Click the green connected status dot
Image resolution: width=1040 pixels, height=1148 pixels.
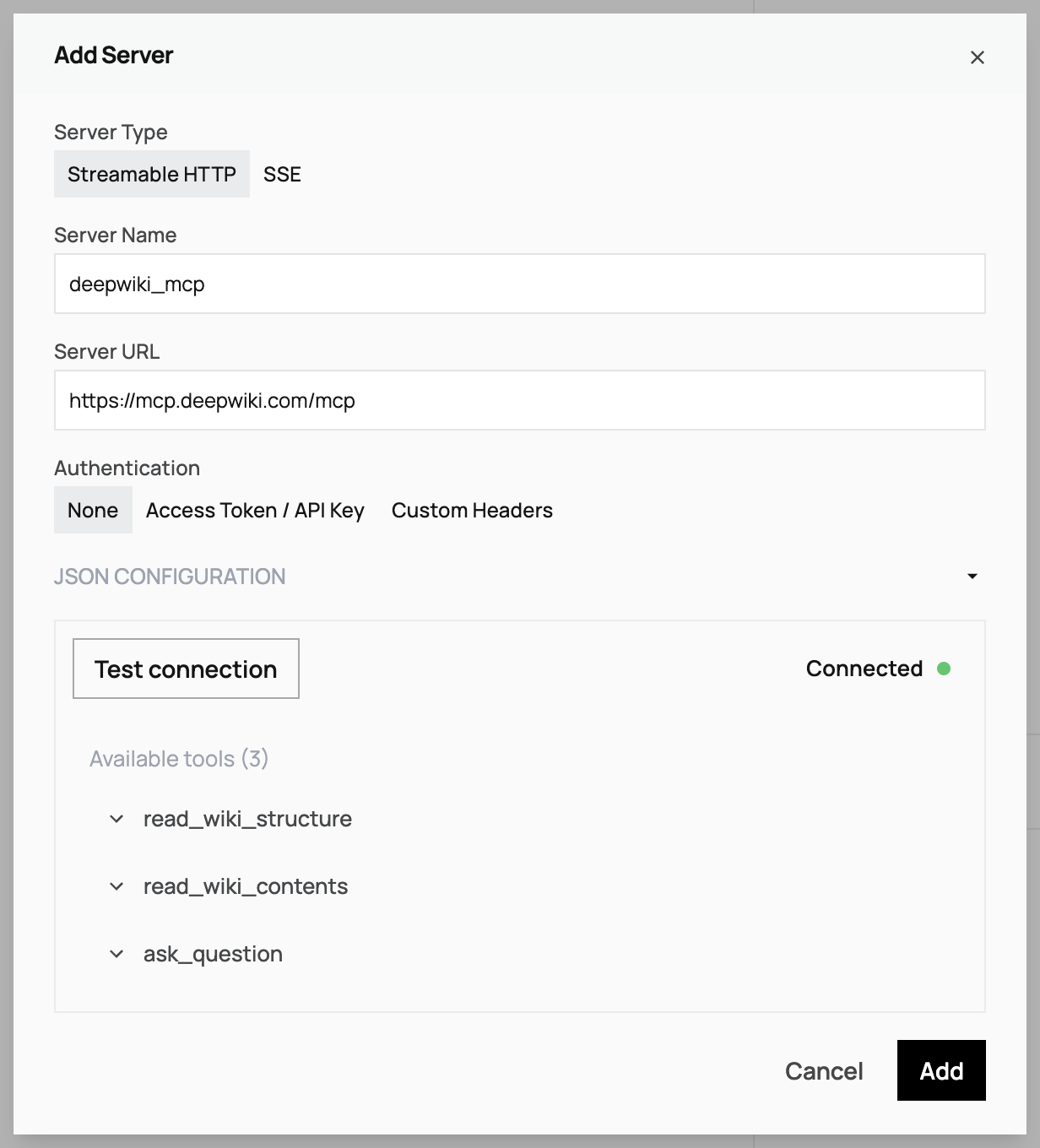[x=944, y=669]
